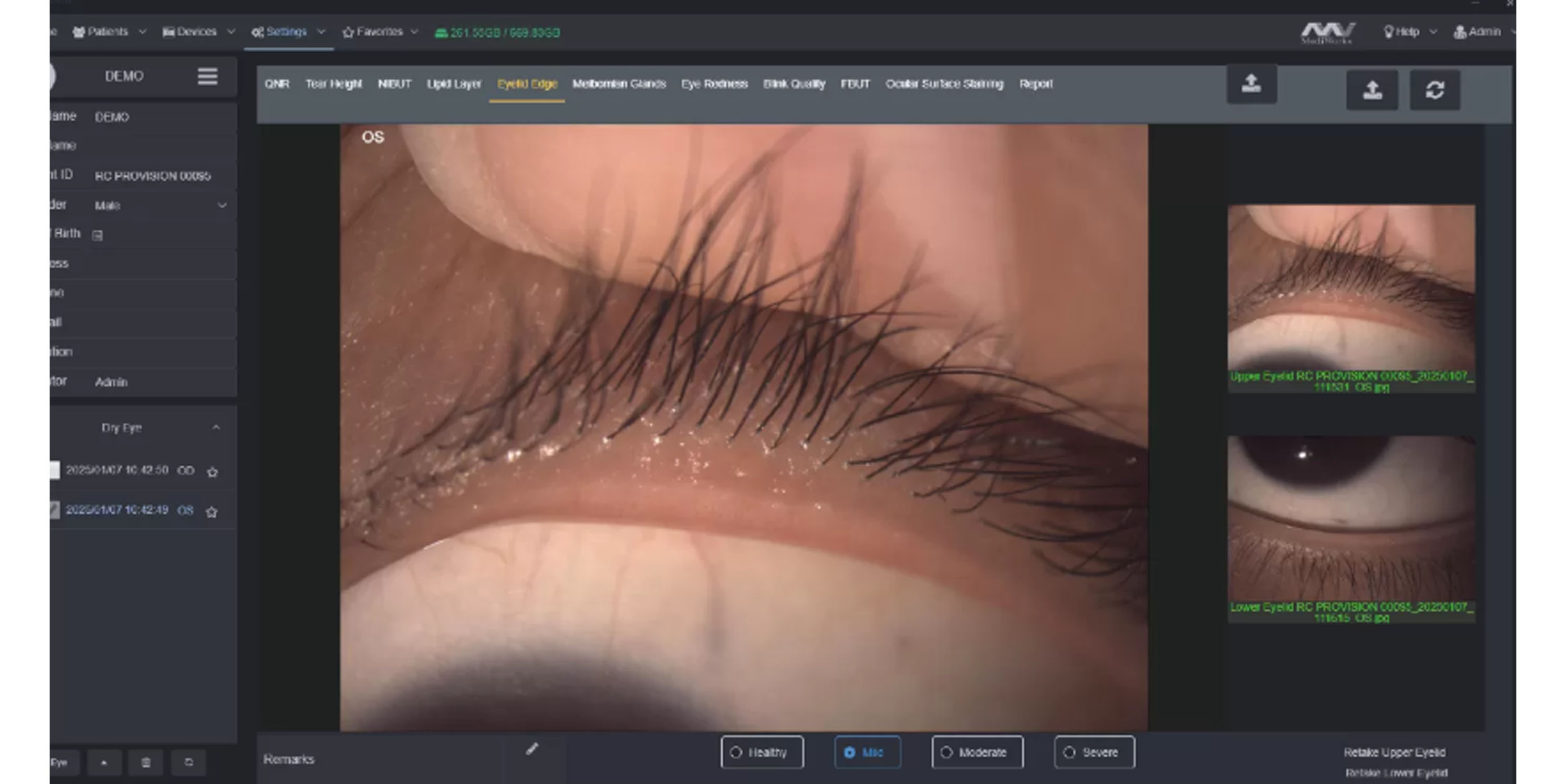Click the refresh icon in the top toolbar

(x=1434, y=90)
